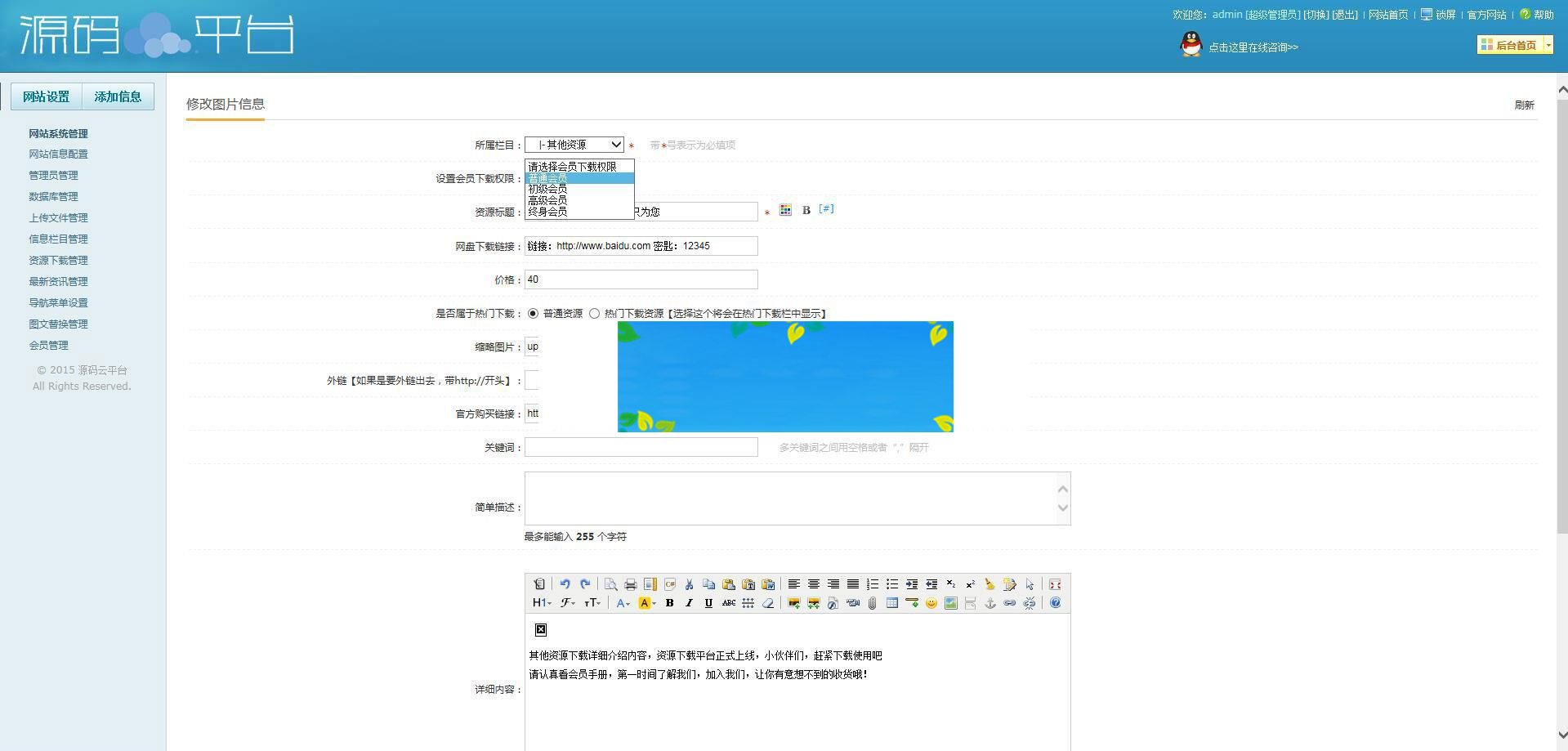Click the 刷新 link at top right
This screenshot has height=751, width=1568.
pos(1525,105)
